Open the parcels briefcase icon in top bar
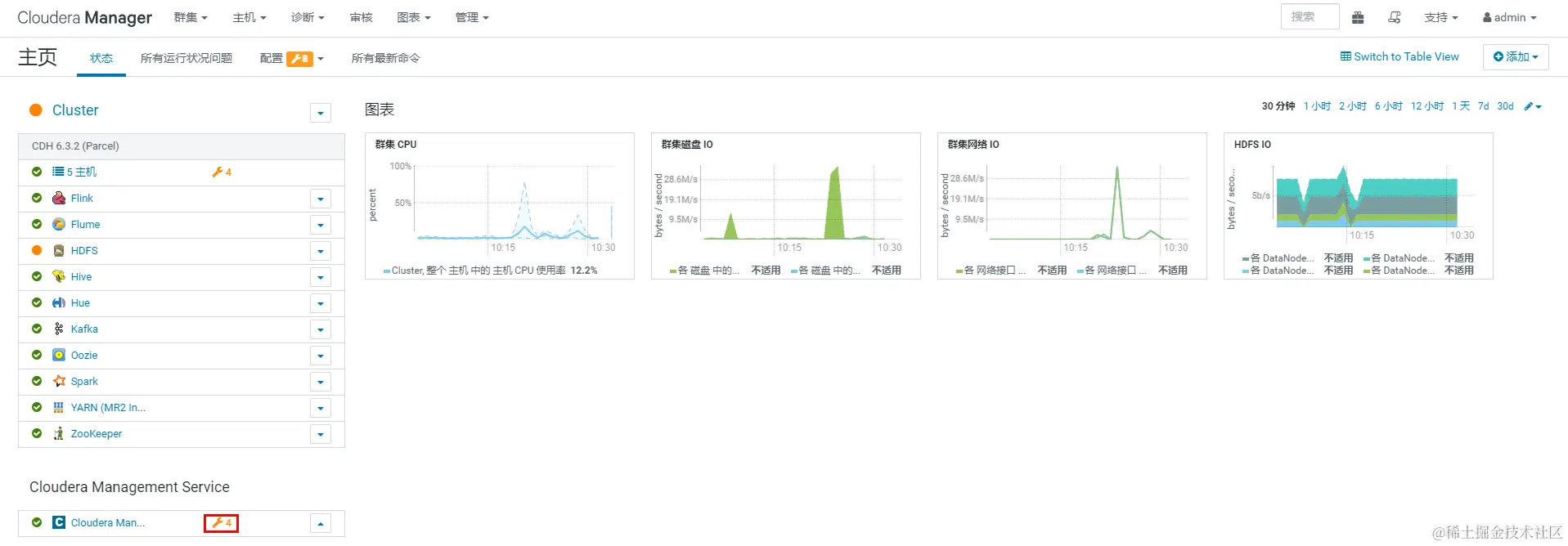This screenshot has width=1568, height=546. 1358,17
